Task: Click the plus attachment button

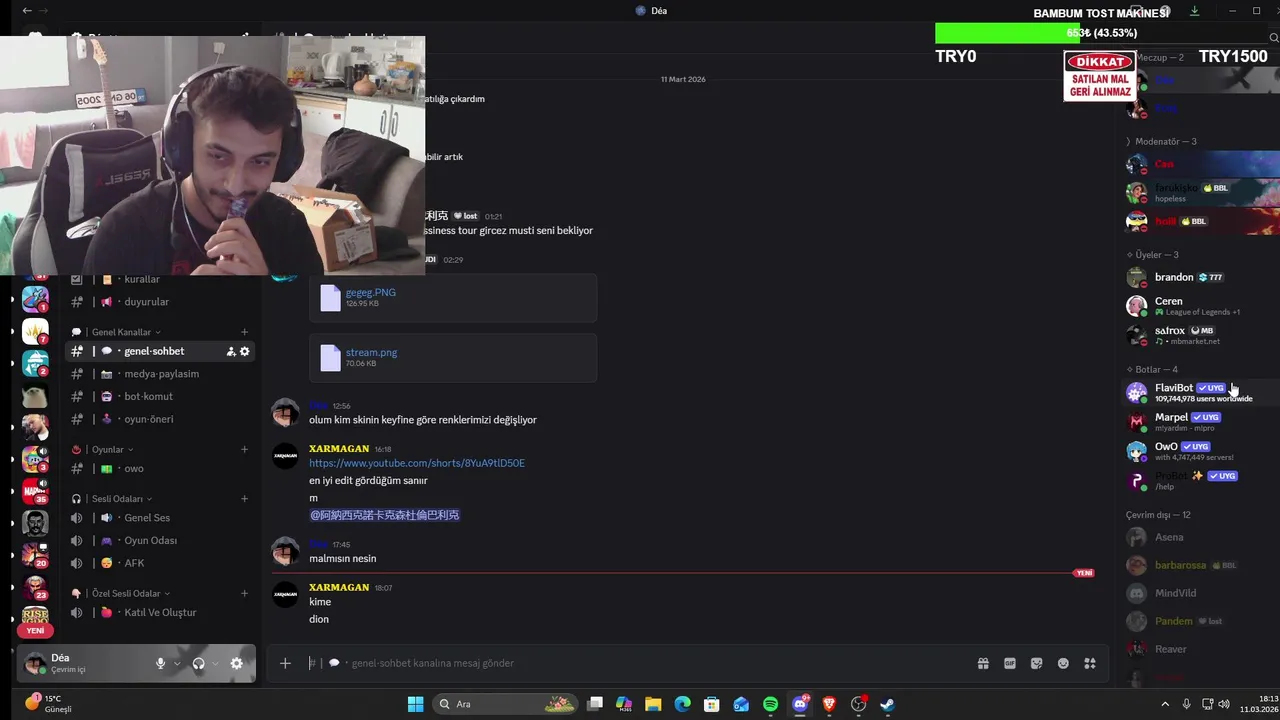Action: tap(285, 663)
